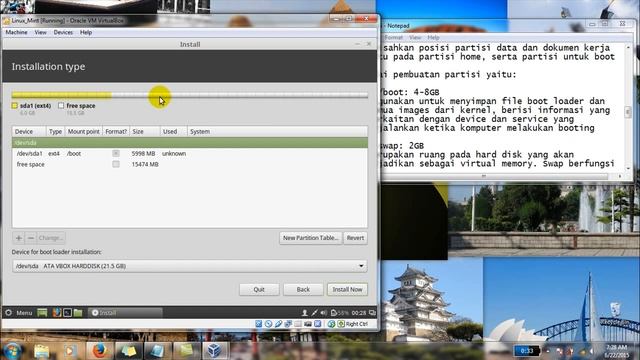Open Windows Media Player taskbar icon
The height and width of the screenshot is (360, 640).
click(70, 351)
